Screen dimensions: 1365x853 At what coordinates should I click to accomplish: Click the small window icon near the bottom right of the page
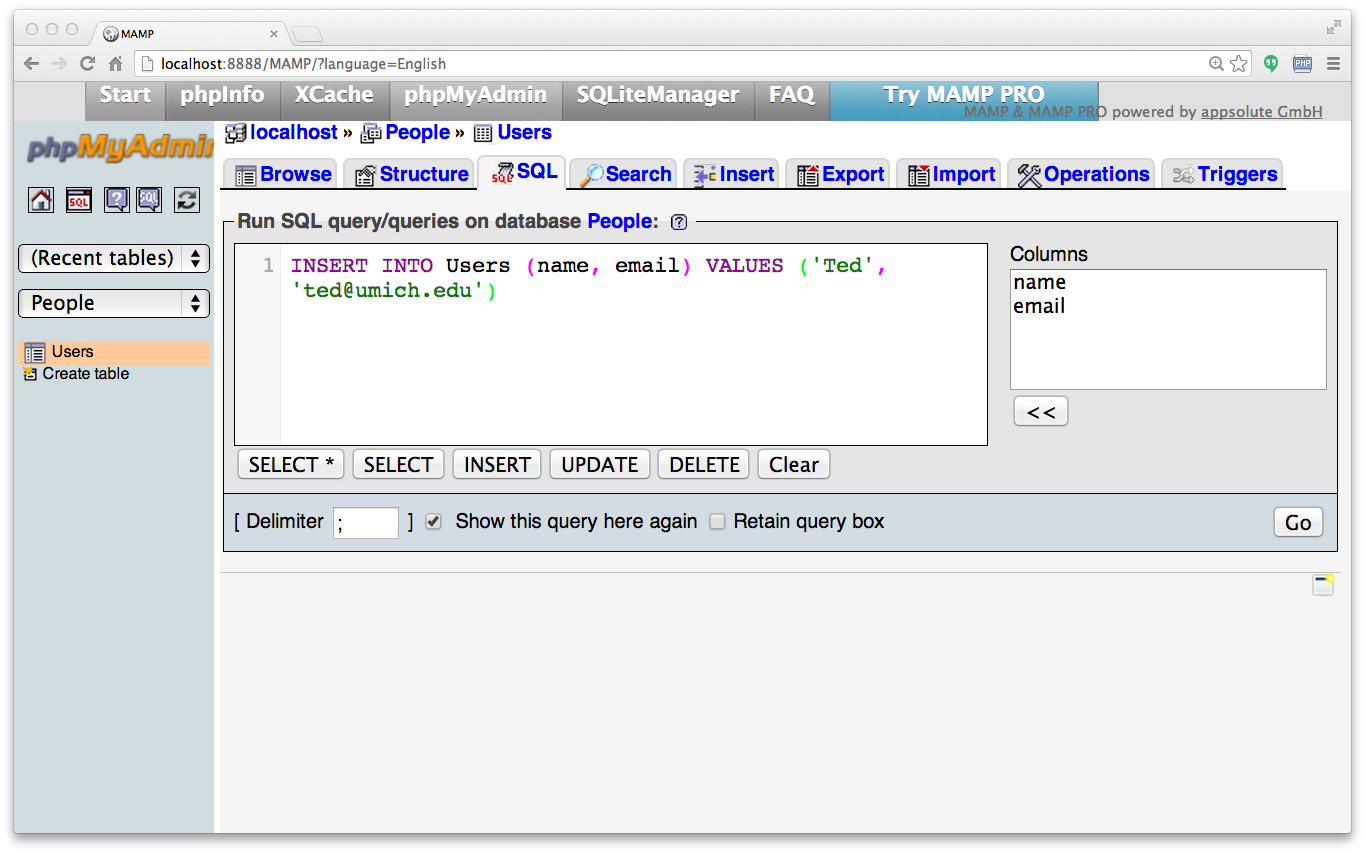[x=1324, y=585]
